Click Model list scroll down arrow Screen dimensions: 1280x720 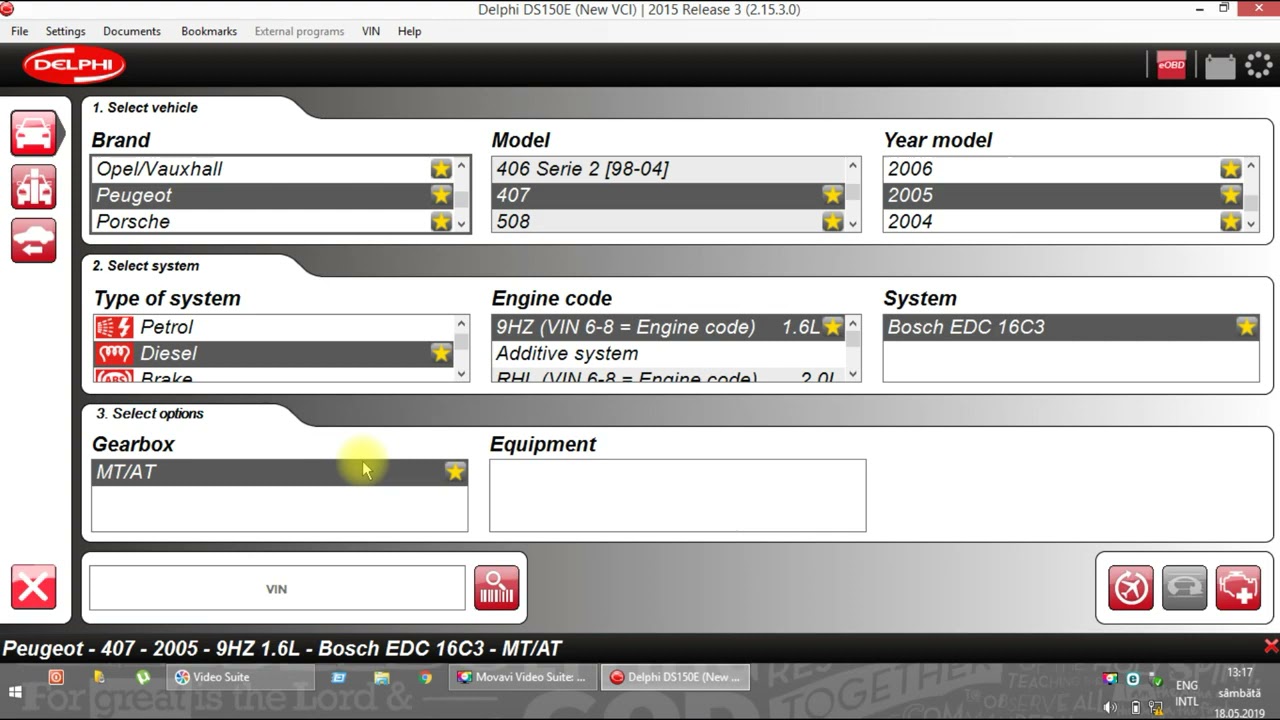[853, 224]
